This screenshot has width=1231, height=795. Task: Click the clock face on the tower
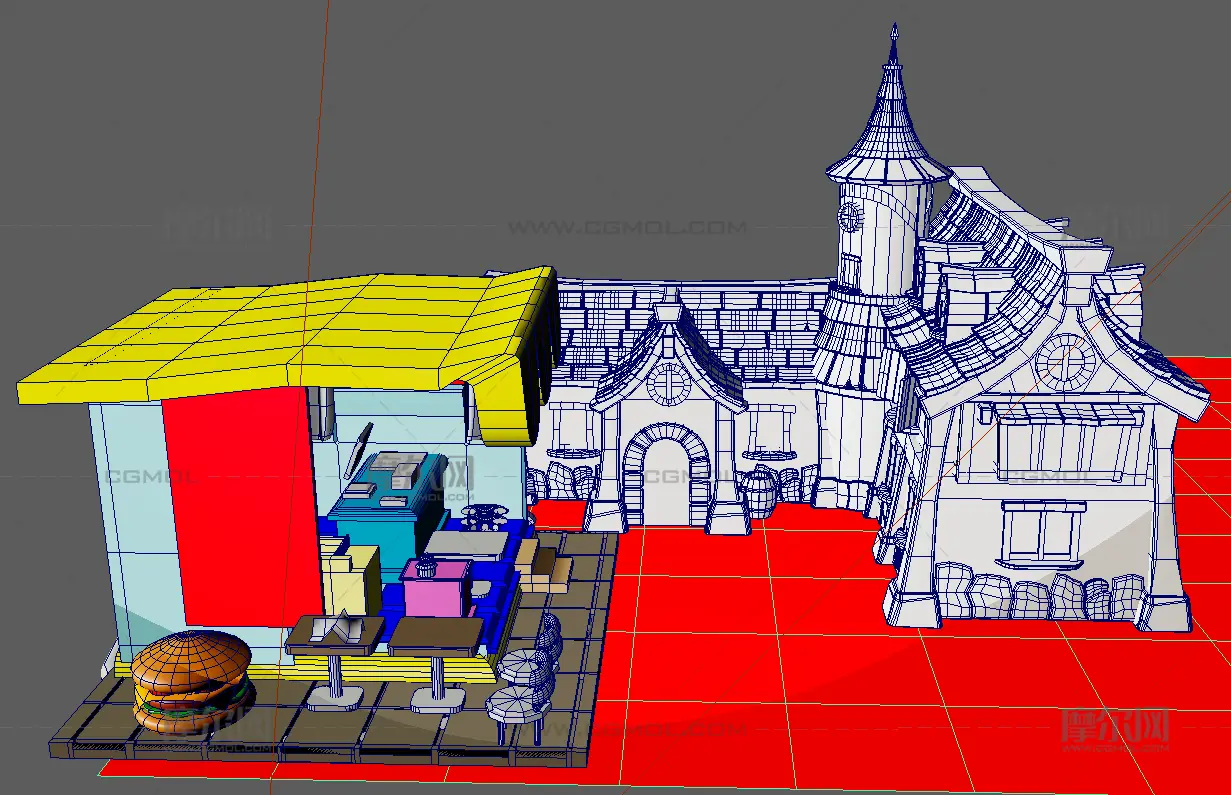(850, 215)
